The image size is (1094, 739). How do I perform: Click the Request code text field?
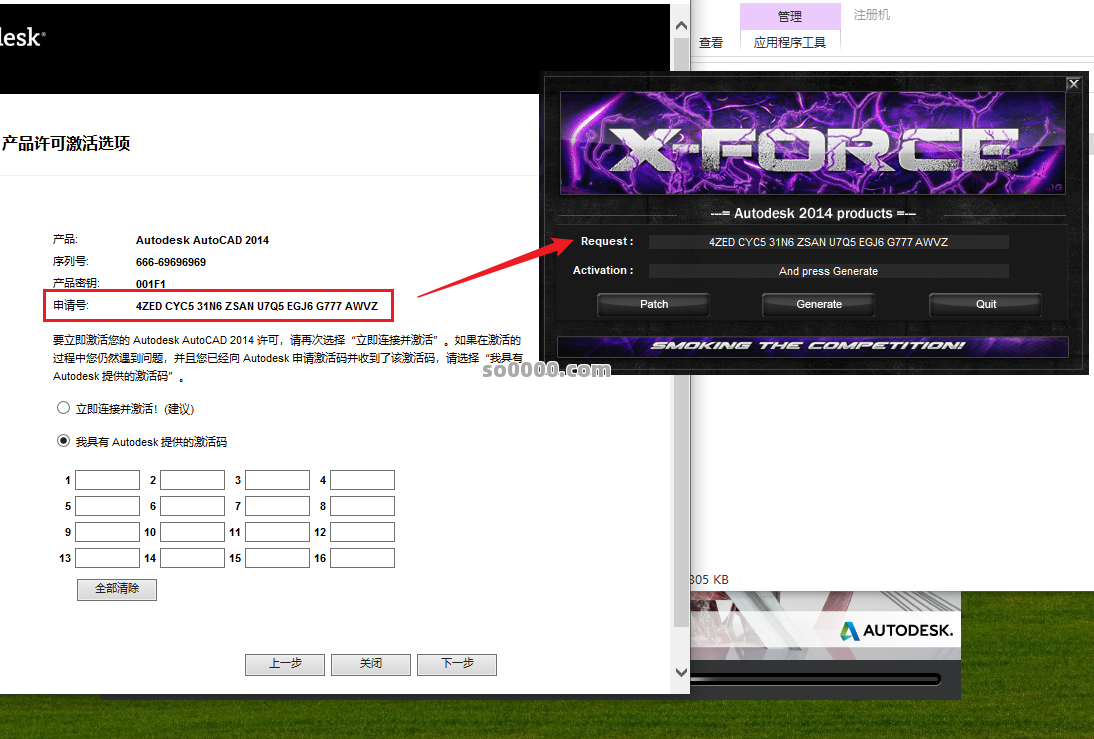coord(828,242)
